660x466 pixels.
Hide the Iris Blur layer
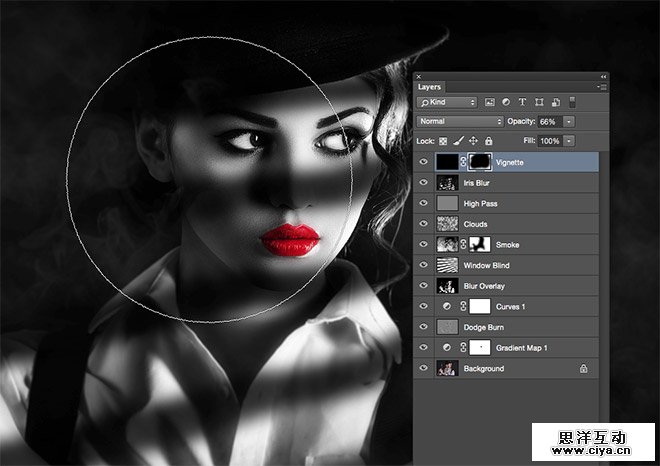tap(424, 183)
